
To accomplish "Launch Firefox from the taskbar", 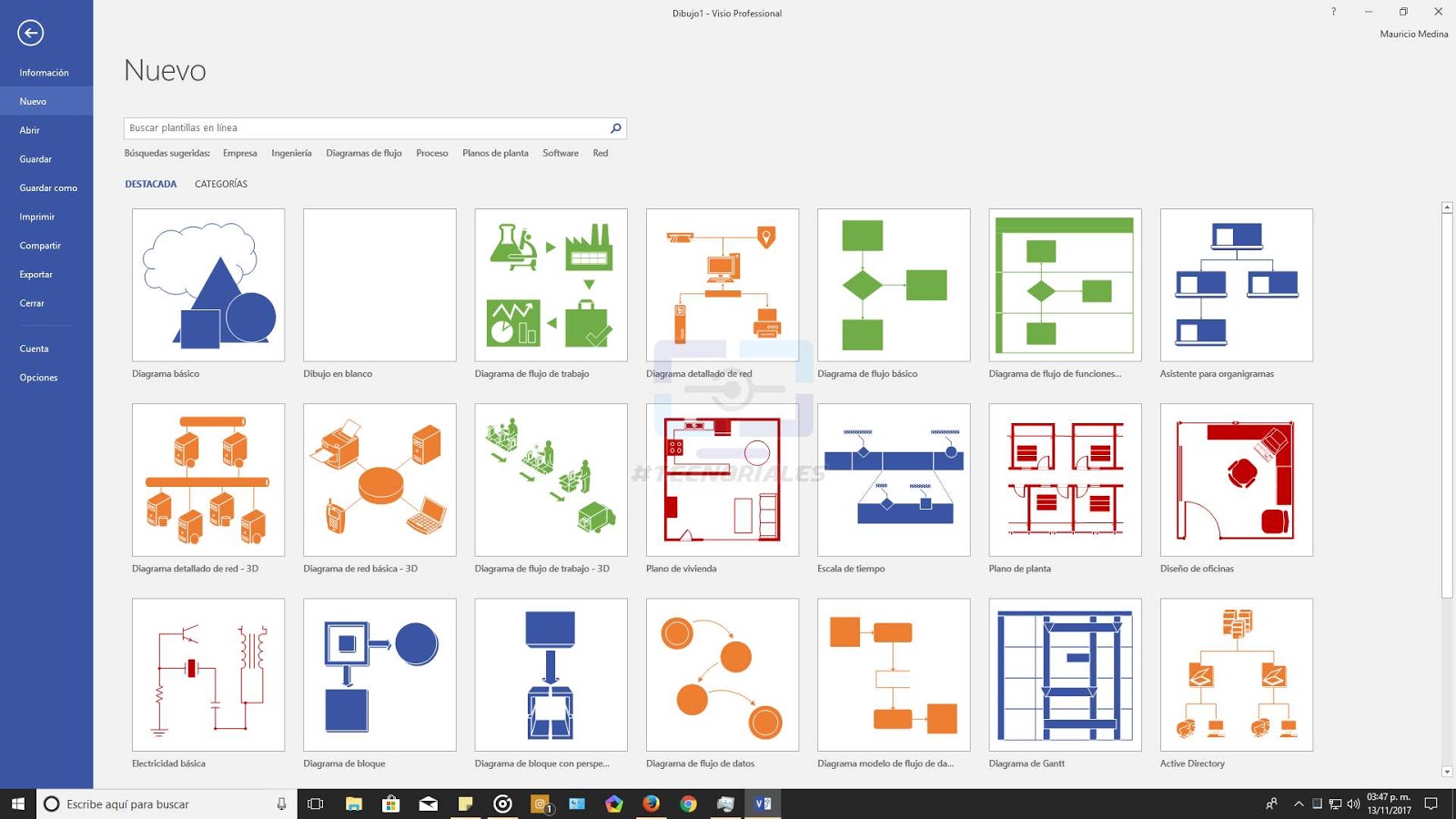I will 652,804.
